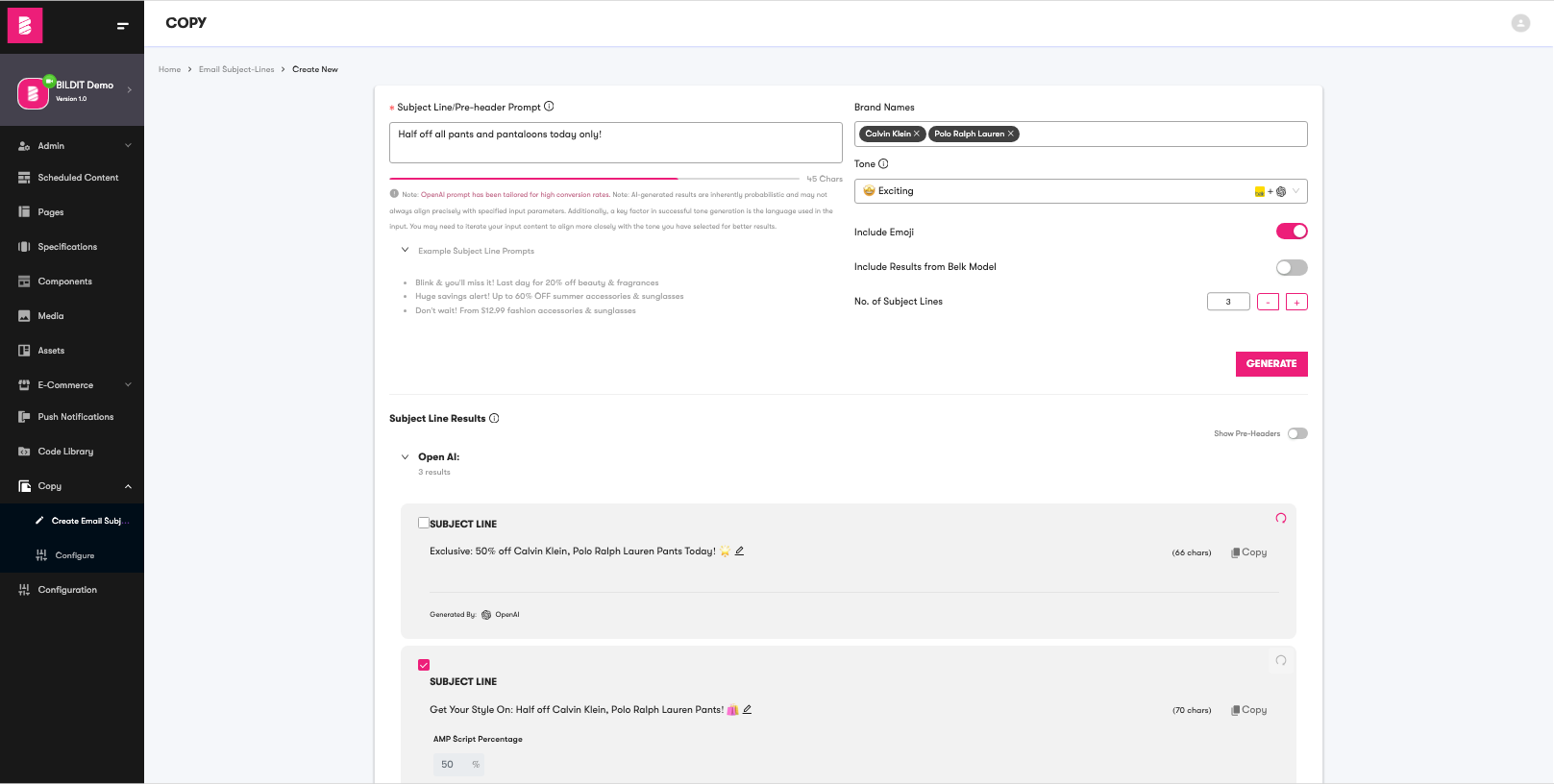The height and width of the screenshot is (784, 1554).
Task: Toggle the Include Emoji switch off
Action: point(1292,232)
